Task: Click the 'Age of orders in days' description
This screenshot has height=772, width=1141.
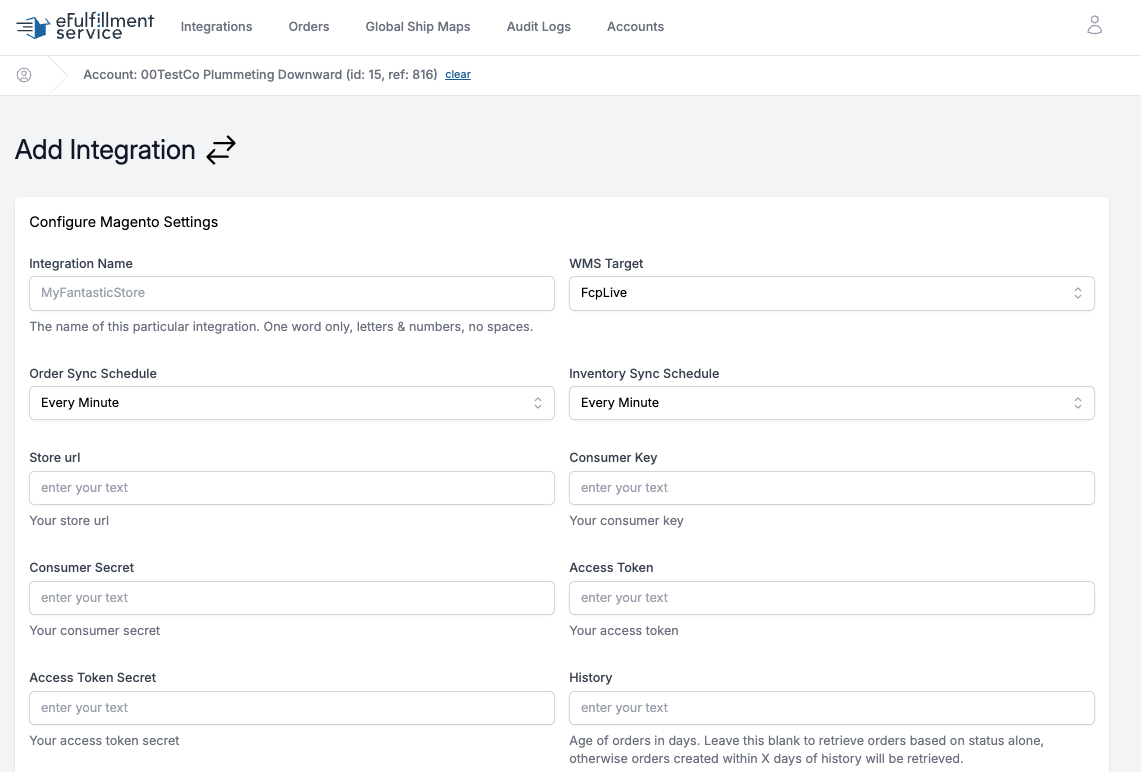Action: coord(806,749)
